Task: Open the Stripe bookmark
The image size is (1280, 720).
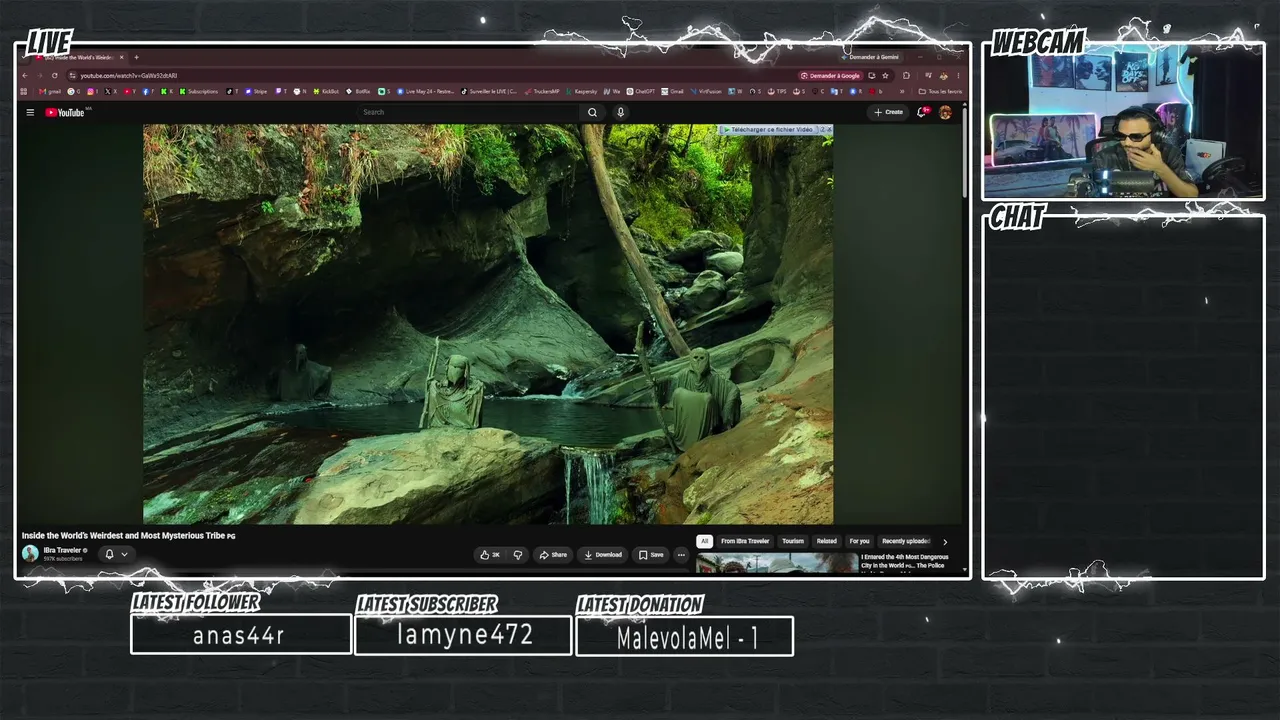Action: 257,91
